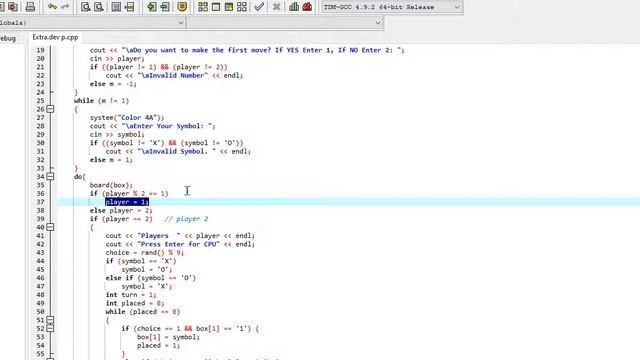Click the "Press Enter for CPU" string on line 42
The image size is (640, 360).
pos(178,244)
